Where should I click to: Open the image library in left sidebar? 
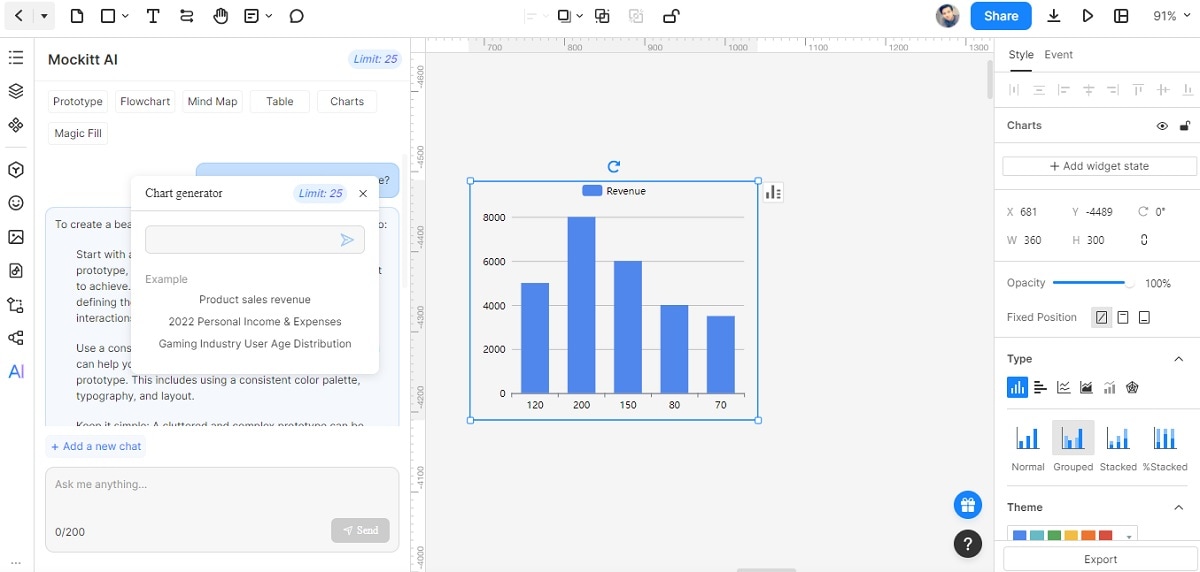[x=15, y=237]
